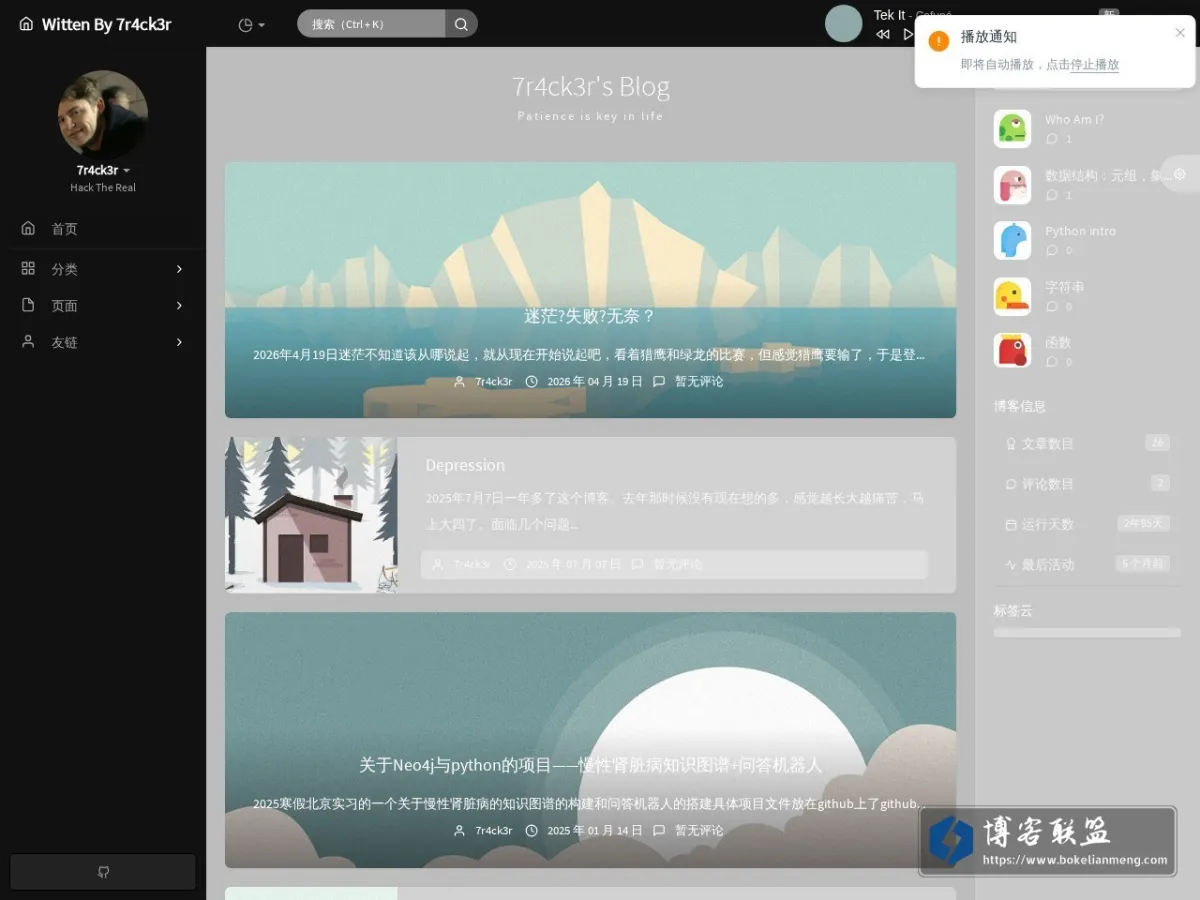Focus the 搜索 (Ctrl+K) search field
The image size is (1200, 900).
371,24
